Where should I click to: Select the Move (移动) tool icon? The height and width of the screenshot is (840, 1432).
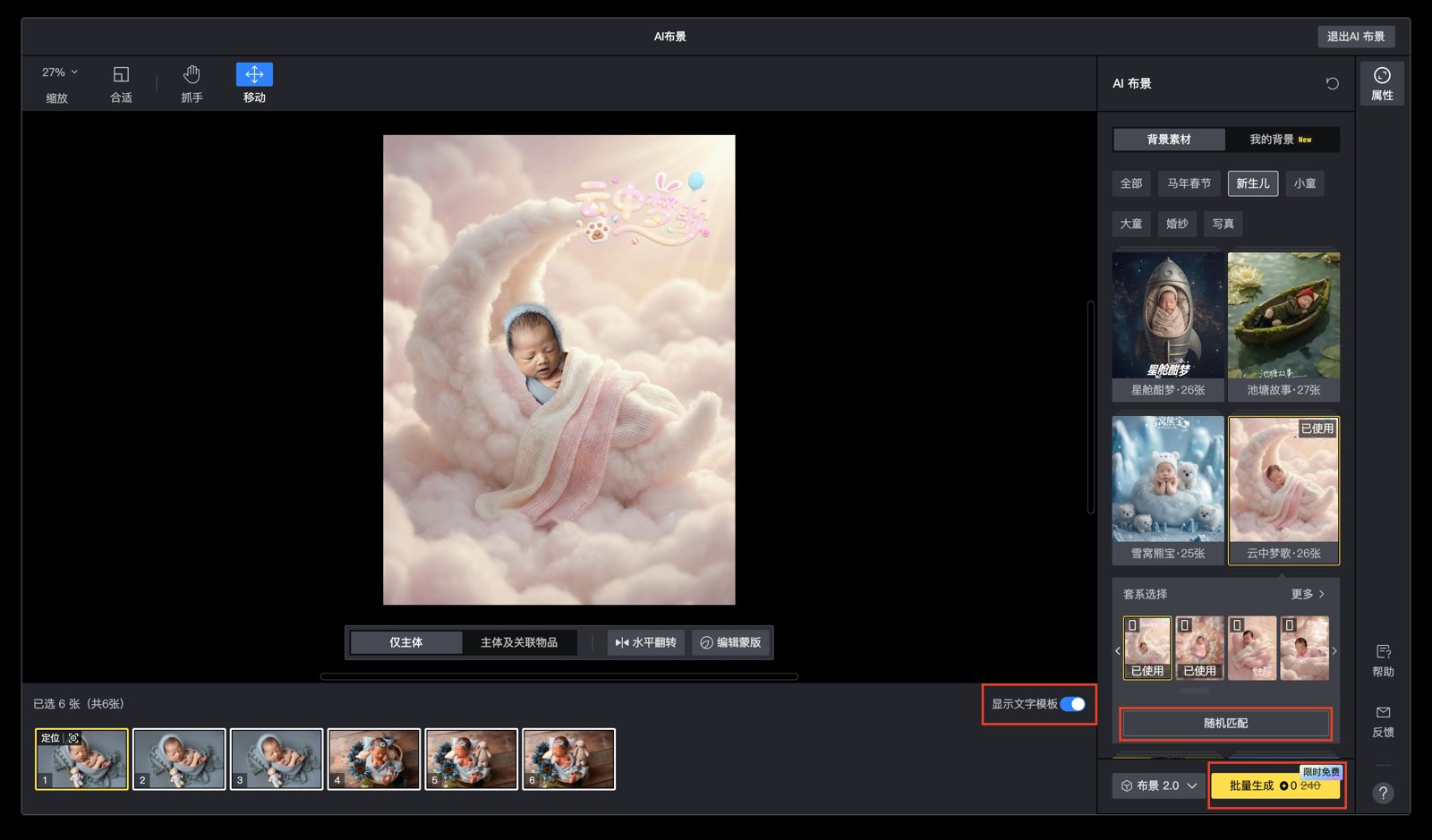pos(254,74)
